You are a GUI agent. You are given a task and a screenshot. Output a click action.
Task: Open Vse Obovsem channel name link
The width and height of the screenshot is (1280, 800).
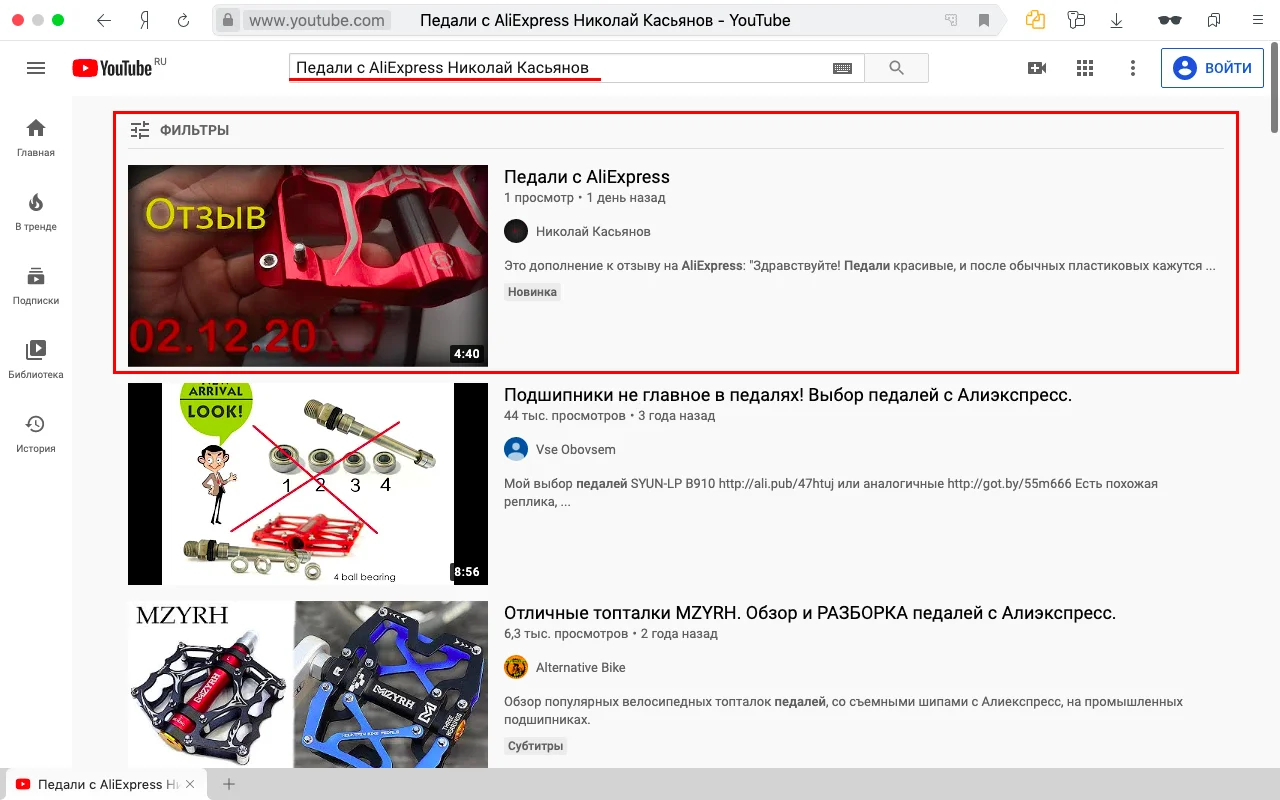tap(576, 449)
